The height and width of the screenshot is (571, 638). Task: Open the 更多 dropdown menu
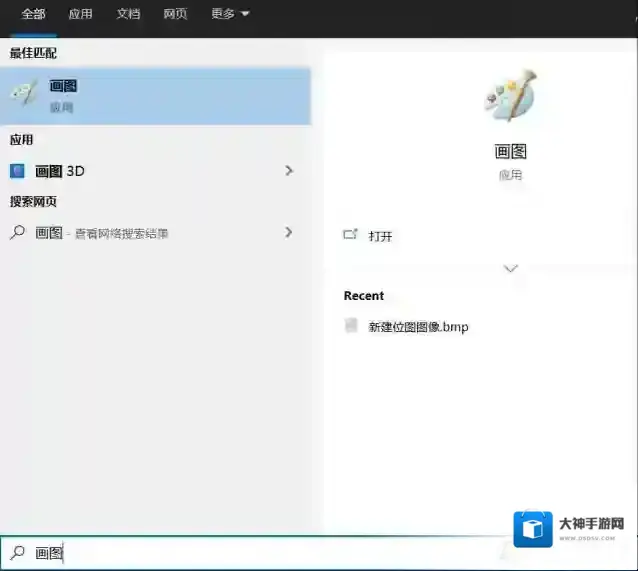(x=230, y=14)
